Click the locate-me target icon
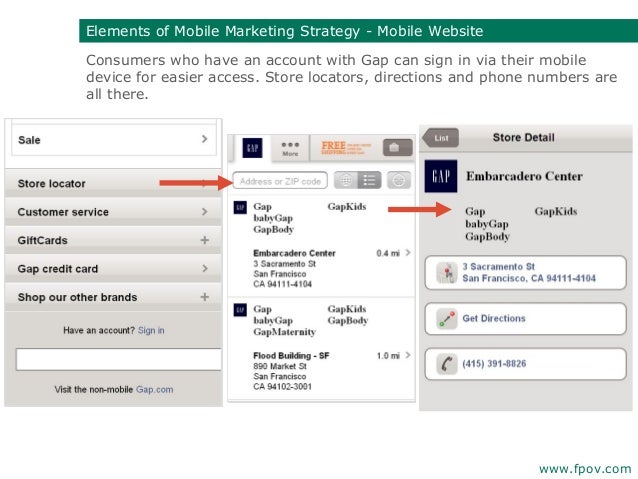 pyautogui.click(x=399, y=180)
